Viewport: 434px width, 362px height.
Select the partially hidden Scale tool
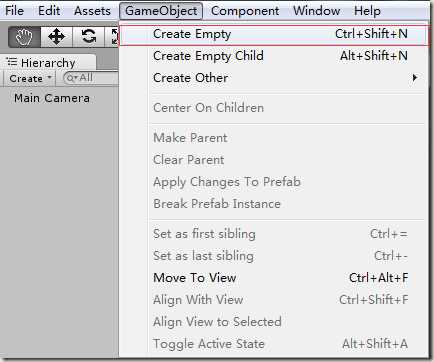(113, 37)
